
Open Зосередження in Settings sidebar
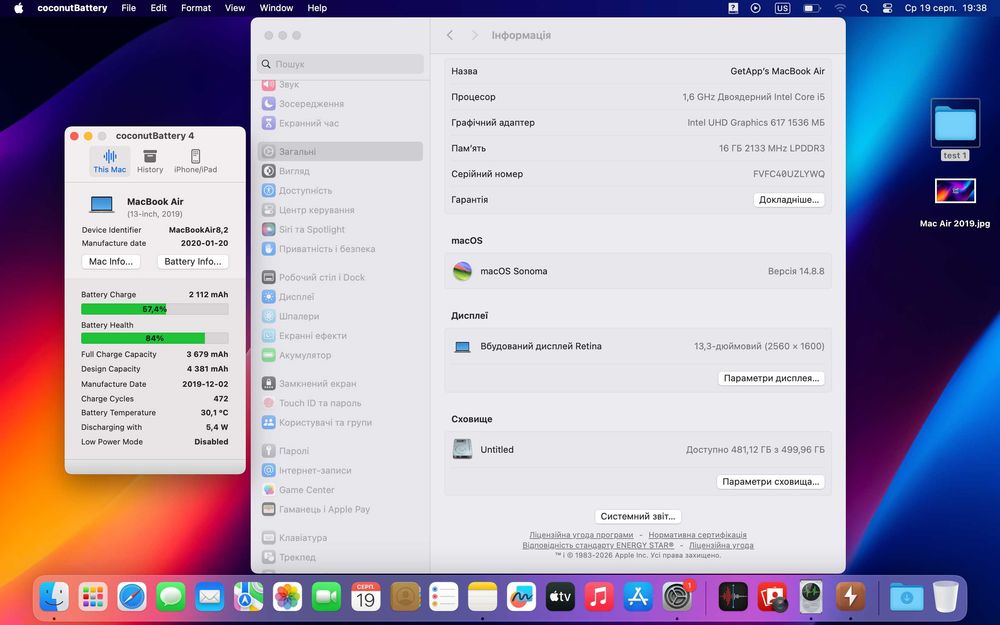[341, 104]
